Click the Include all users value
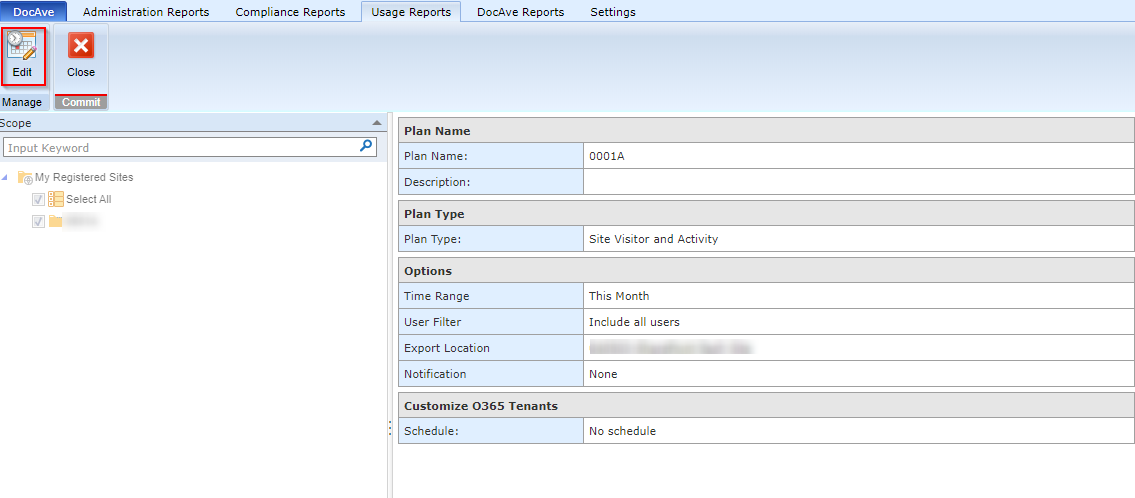The image size is (1135, 498). 634,322
